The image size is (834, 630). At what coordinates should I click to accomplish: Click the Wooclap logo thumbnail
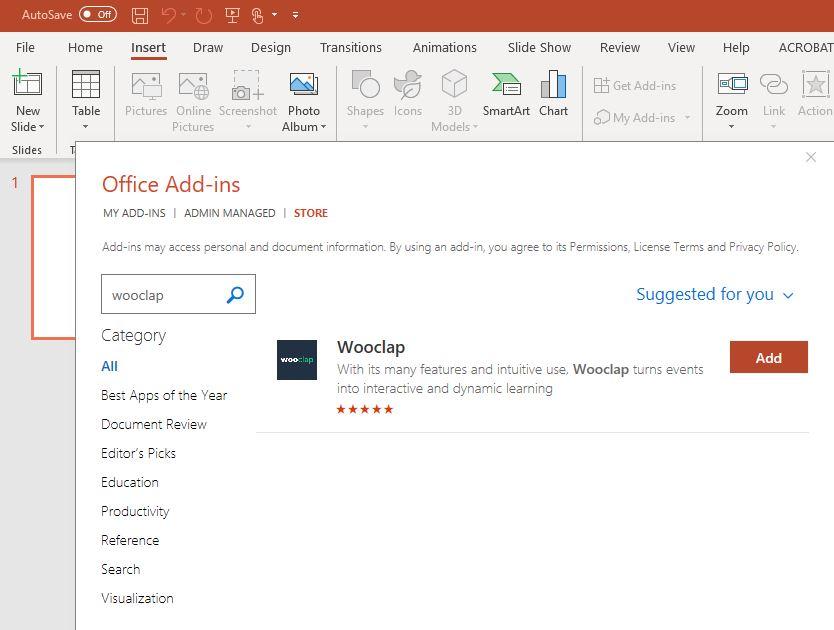[x=297, y=360]
